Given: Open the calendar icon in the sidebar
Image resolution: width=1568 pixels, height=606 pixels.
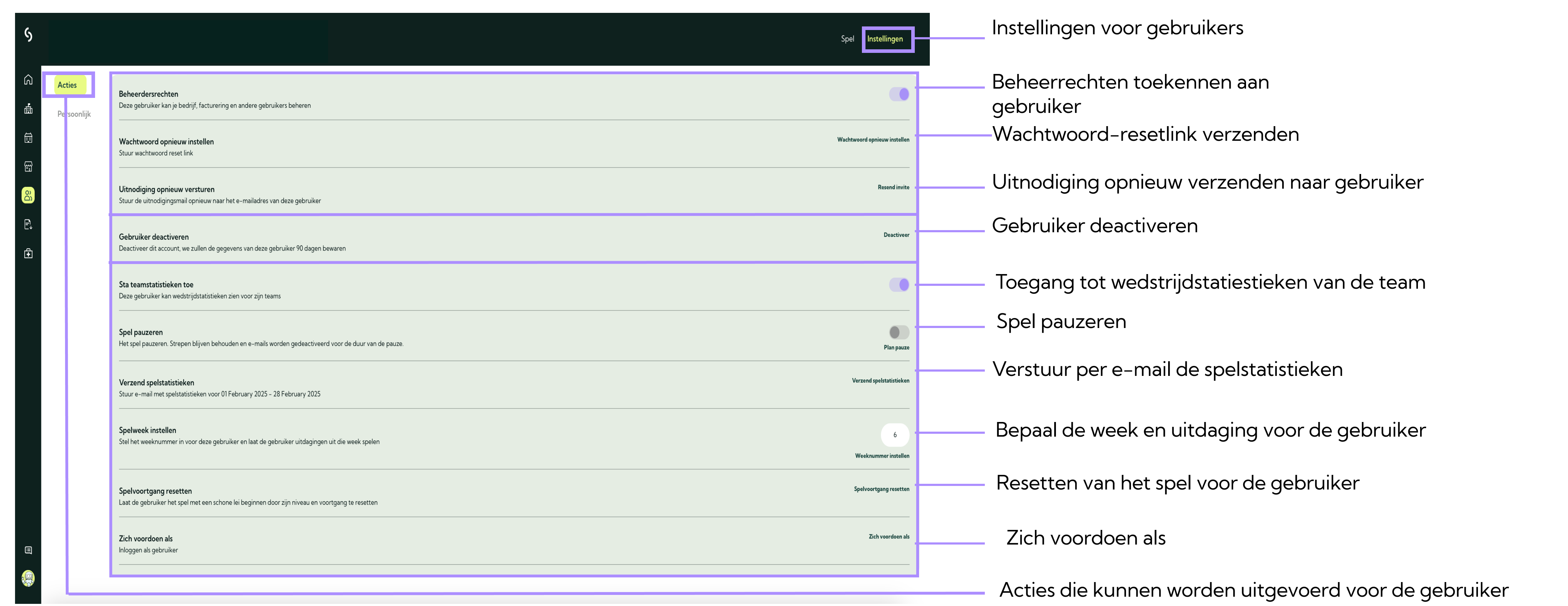Looking at the screenshot, I should [x=28, y=138].
